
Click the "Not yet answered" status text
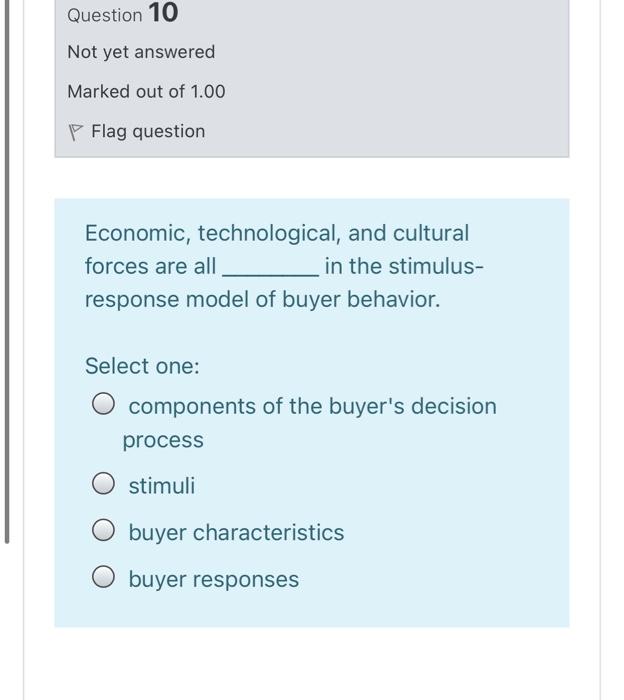point(141,51)
